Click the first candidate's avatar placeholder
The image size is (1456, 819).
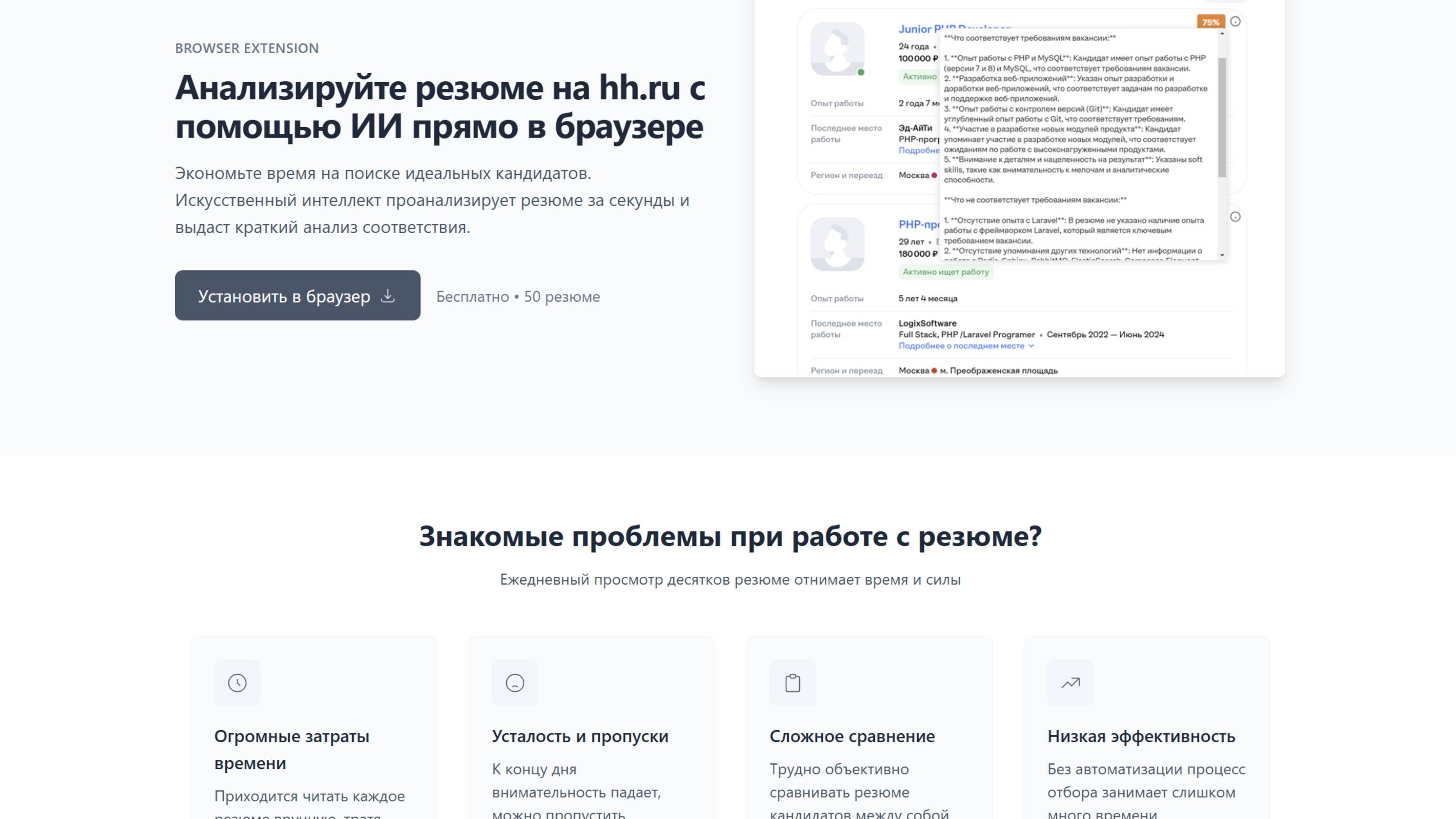click(837, 48)
